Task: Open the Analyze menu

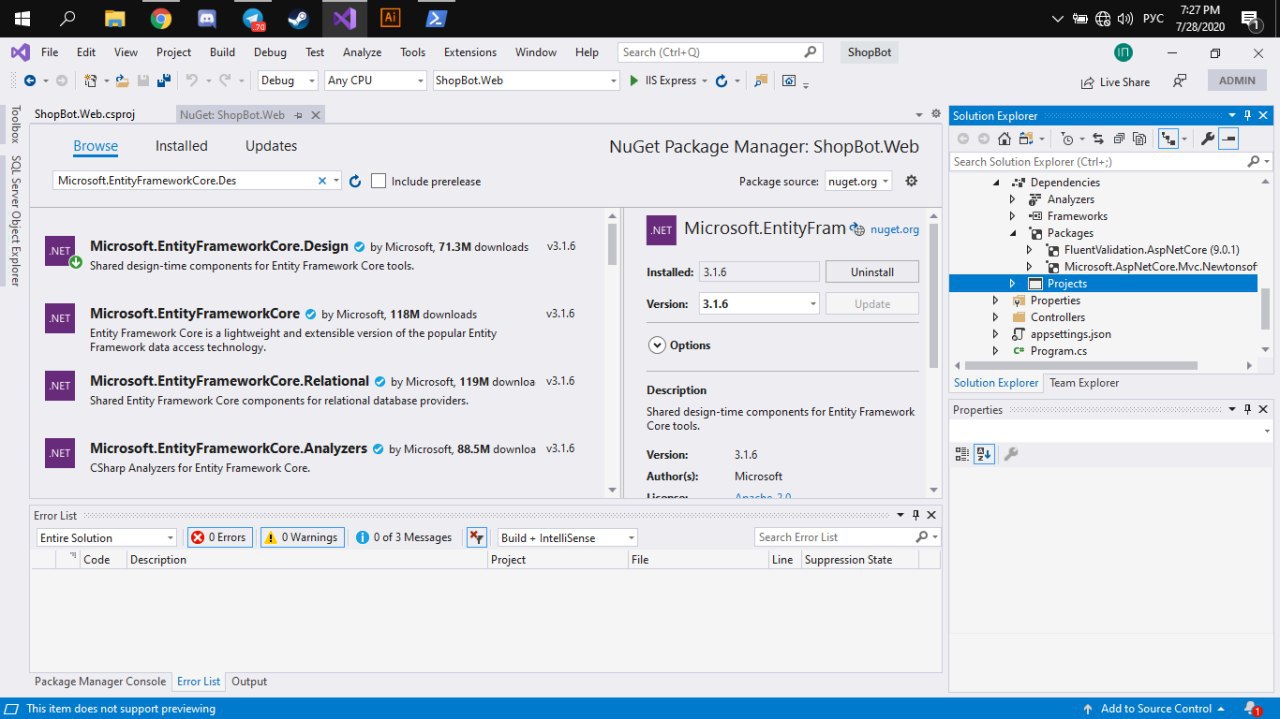Action: (362, 52)
